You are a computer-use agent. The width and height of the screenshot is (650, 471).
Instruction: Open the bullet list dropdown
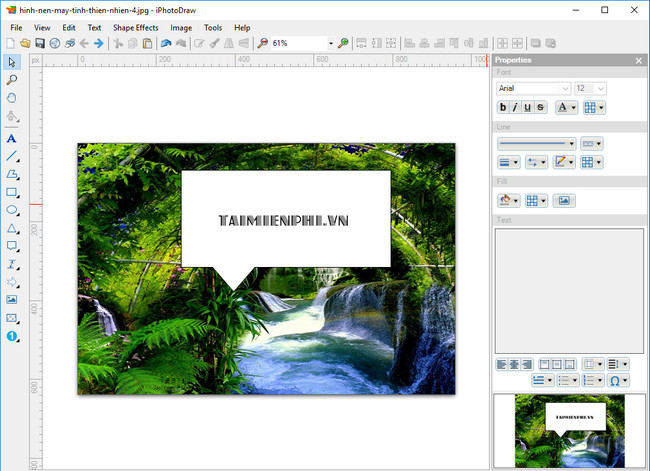pyautogui.click(x=568, y=381)
